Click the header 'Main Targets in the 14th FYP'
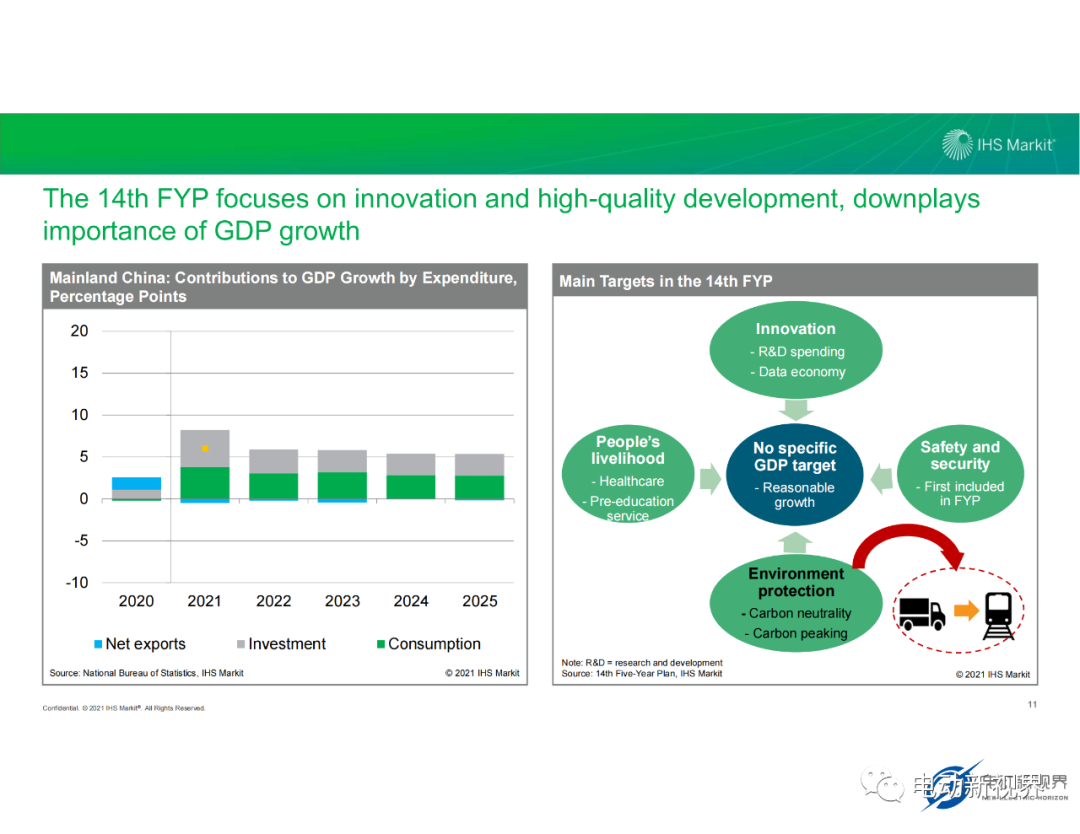 click(x=665, y=281)
